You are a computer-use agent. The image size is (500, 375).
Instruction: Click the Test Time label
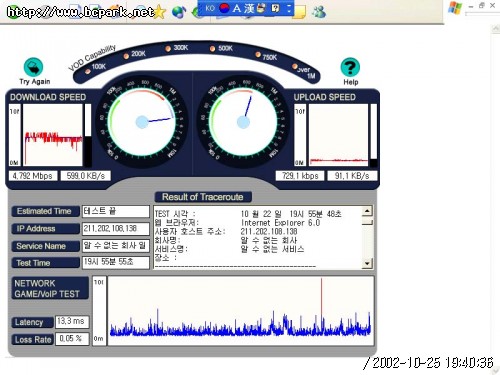(45, 263)
